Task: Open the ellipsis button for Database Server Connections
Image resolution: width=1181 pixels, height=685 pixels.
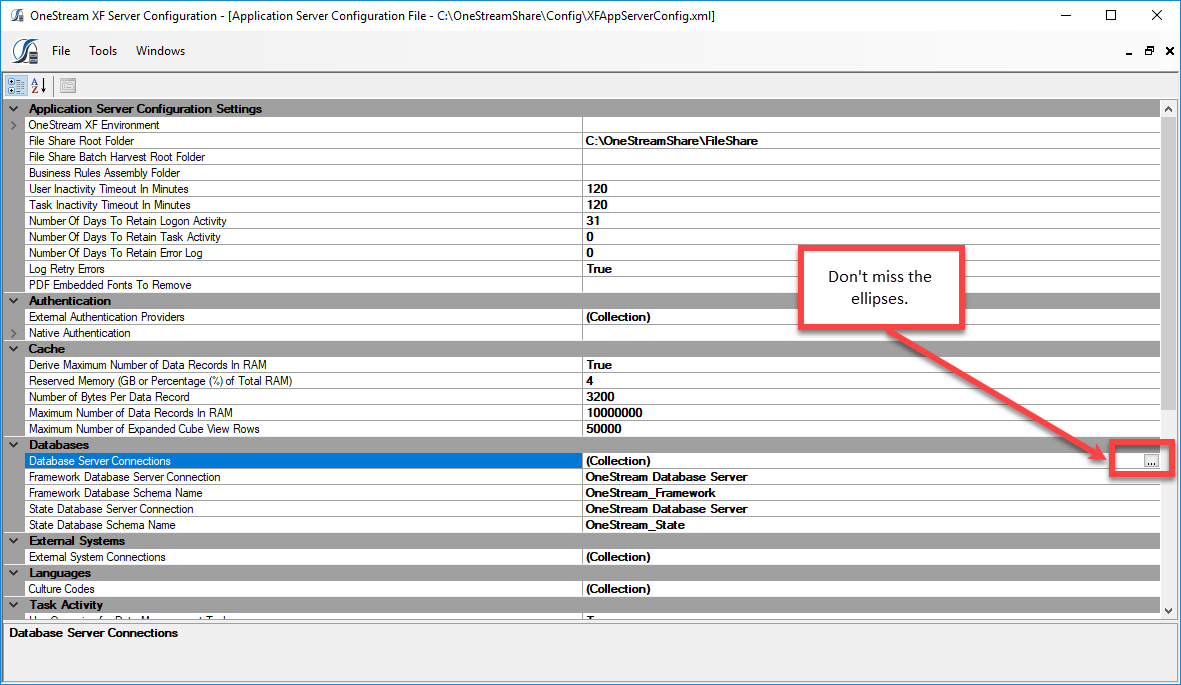Action: (x=1151, y=461)
